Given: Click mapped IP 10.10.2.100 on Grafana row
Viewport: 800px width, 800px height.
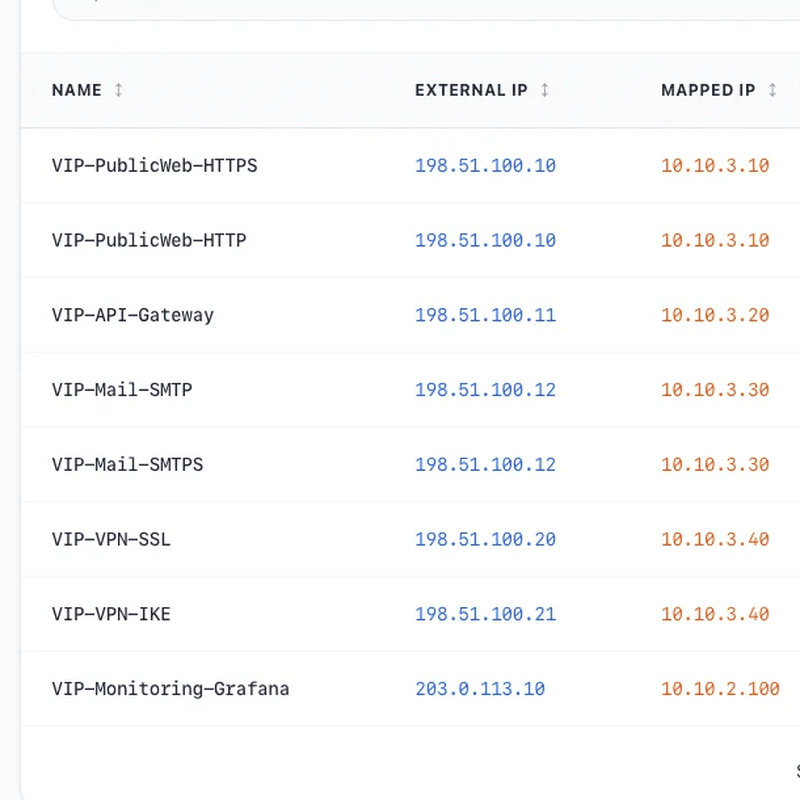Looking at the screenshot, I should pyautogui.click(x=720, y=688).
